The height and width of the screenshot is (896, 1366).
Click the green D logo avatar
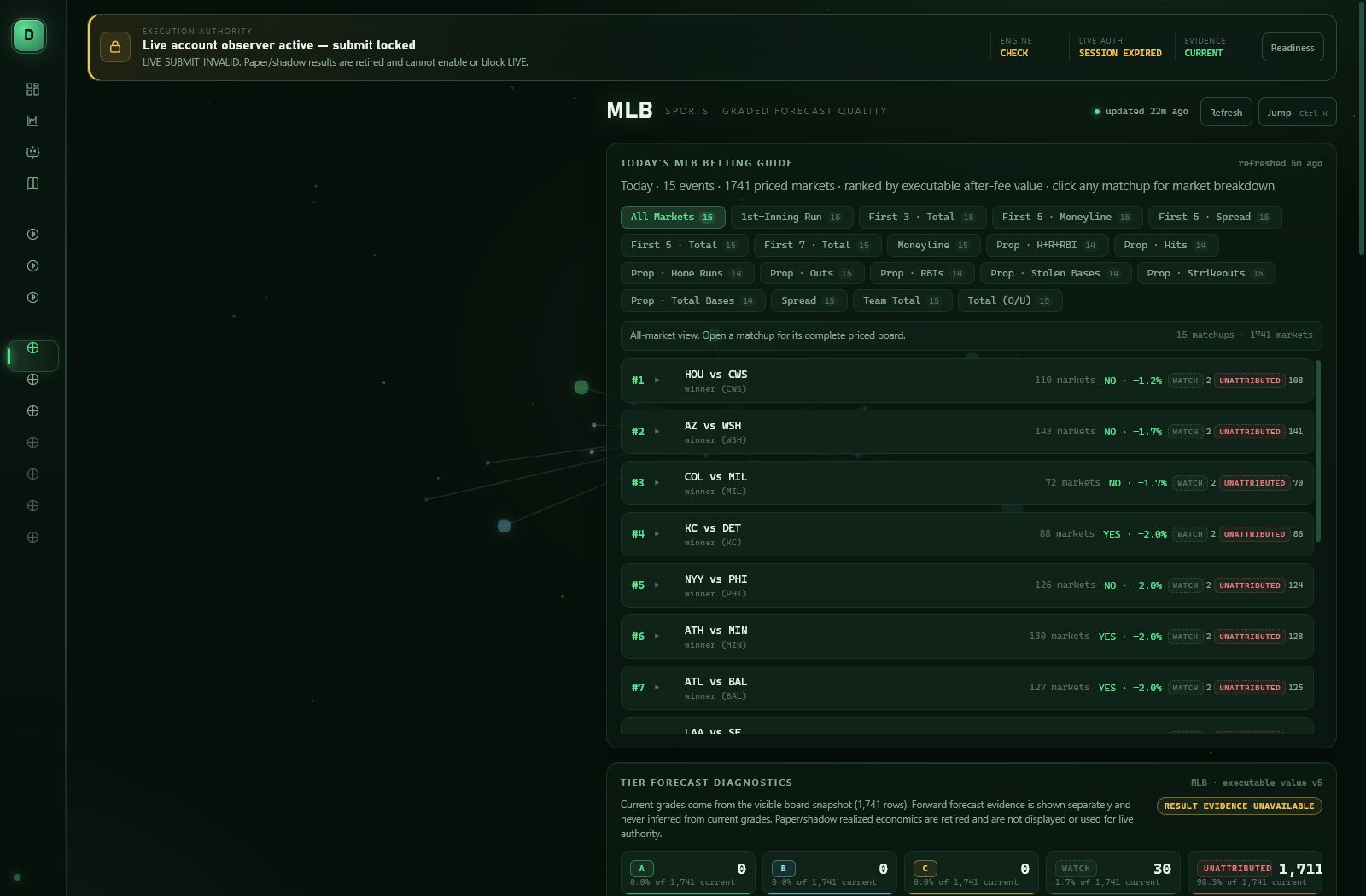[29, 36]
